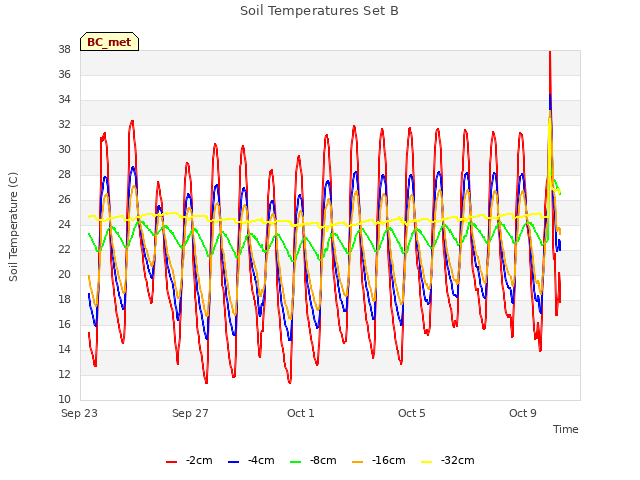Click the Oct 9 x-axis tick label
Image resolution: width=640 pixels, height=480 pixels.
coord(523,413)
